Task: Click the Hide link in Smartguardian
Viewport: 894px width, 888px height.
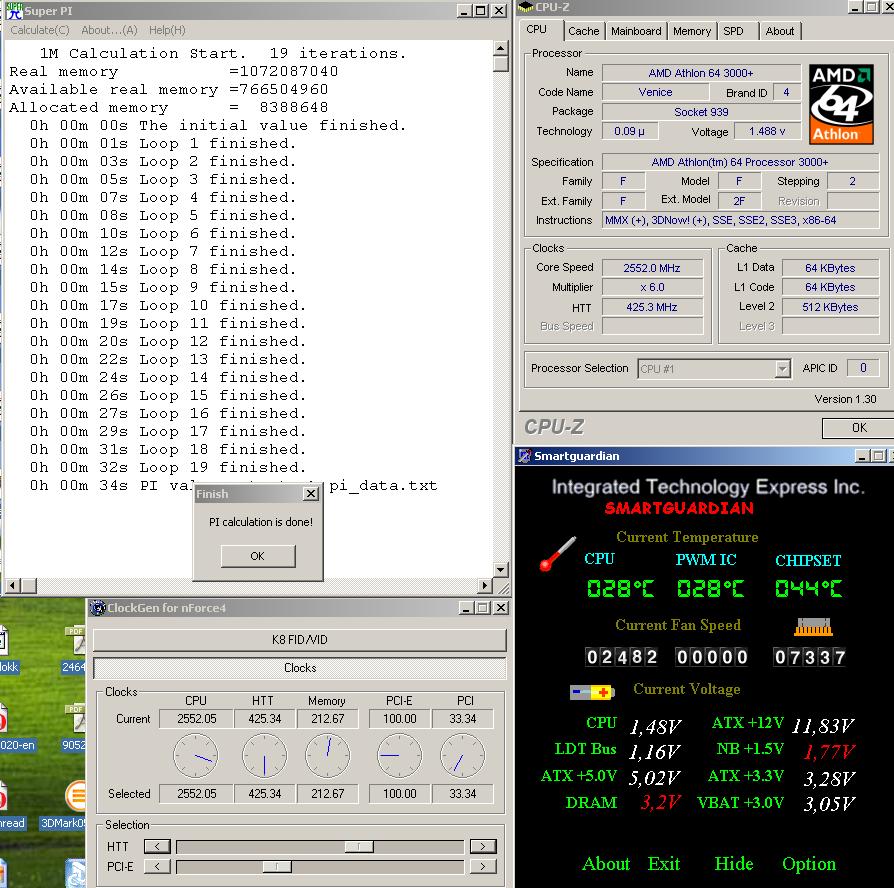Action: 734,864
